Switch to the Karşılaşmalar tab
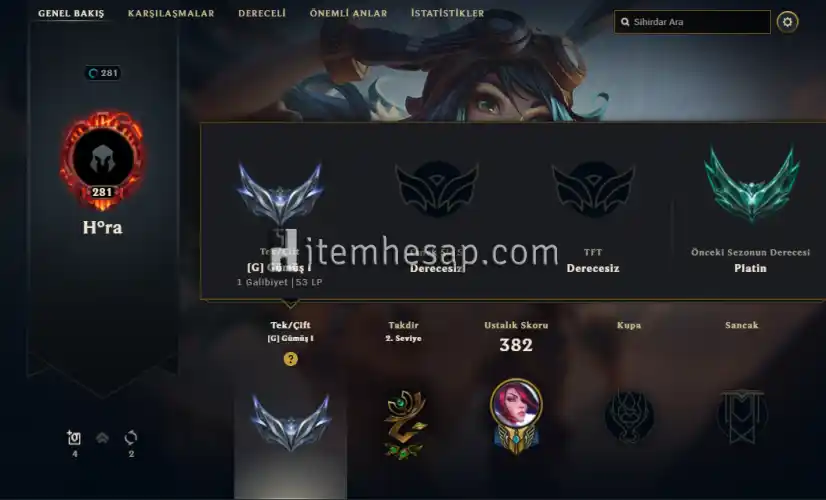826x500 pixels. click(171, 13)
